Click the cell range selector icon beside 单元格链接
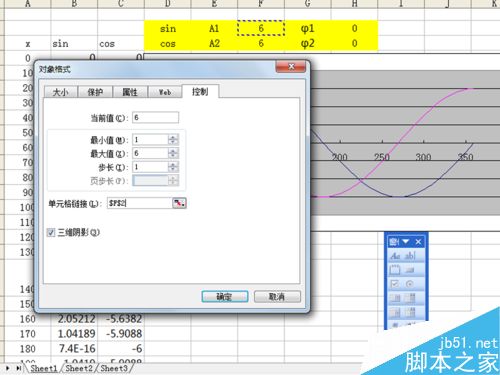The height and width of the screenshot is (375, 500). pos(179,203)
